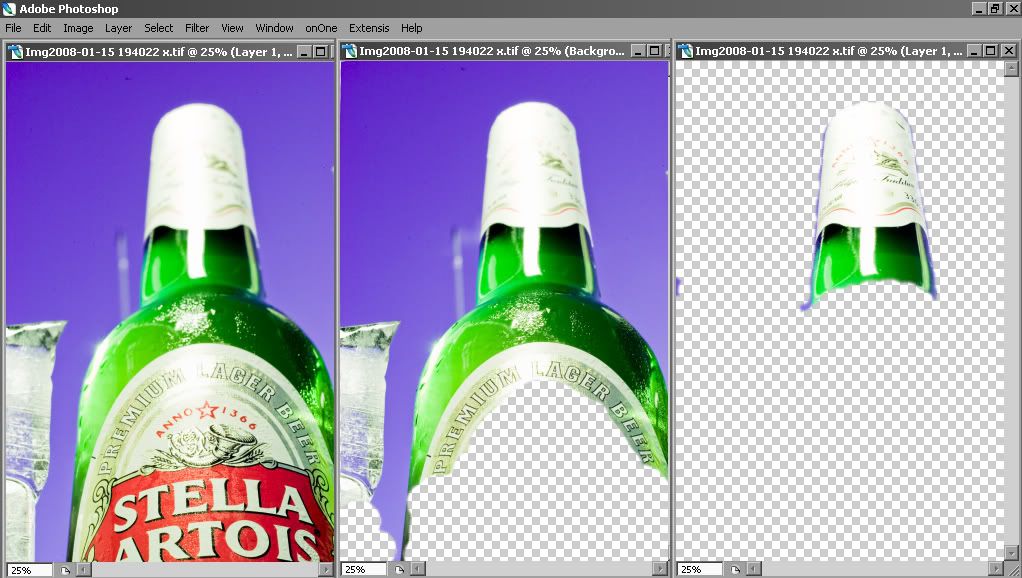The width and height of the screenshot is (1022, 578).
Task: Open the Select menu
Action: tap(158, 28)
